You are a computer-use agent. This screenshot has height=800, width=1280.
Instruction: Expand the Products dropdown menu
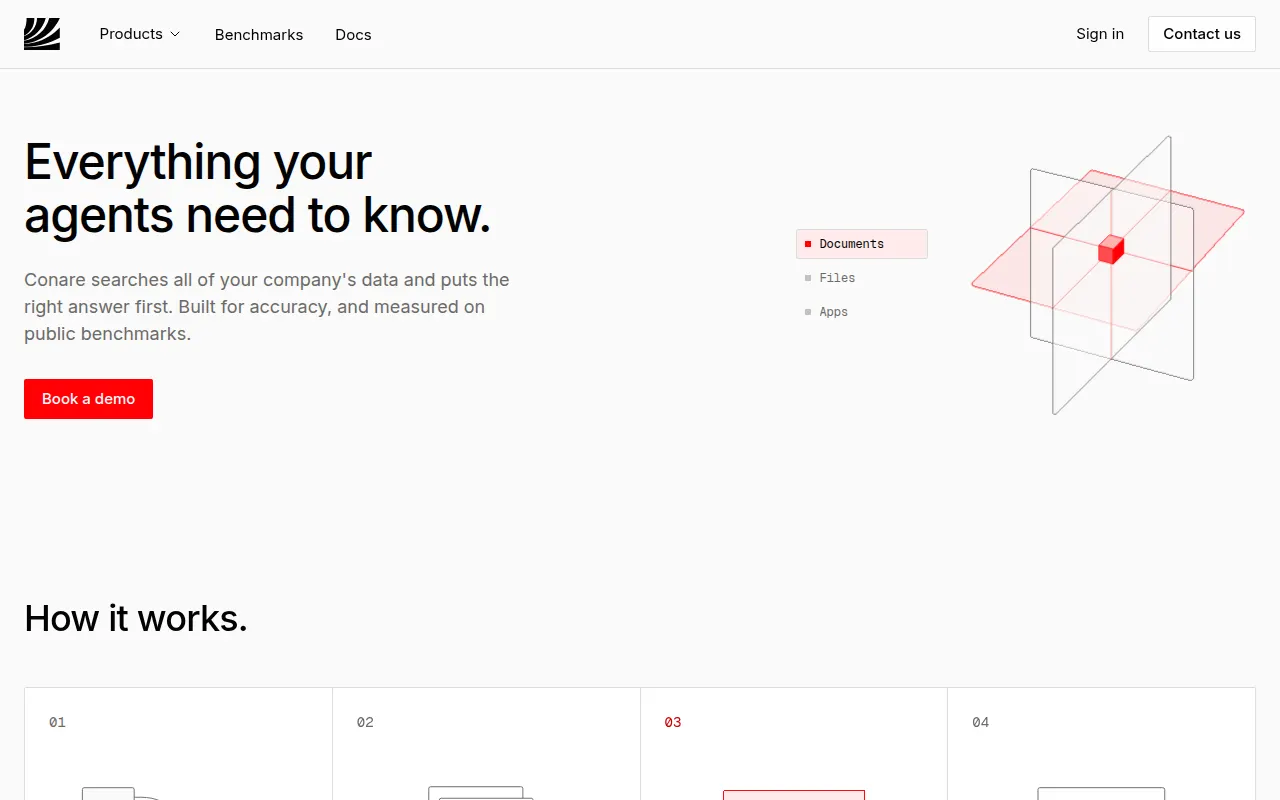[x=140, y=34]
